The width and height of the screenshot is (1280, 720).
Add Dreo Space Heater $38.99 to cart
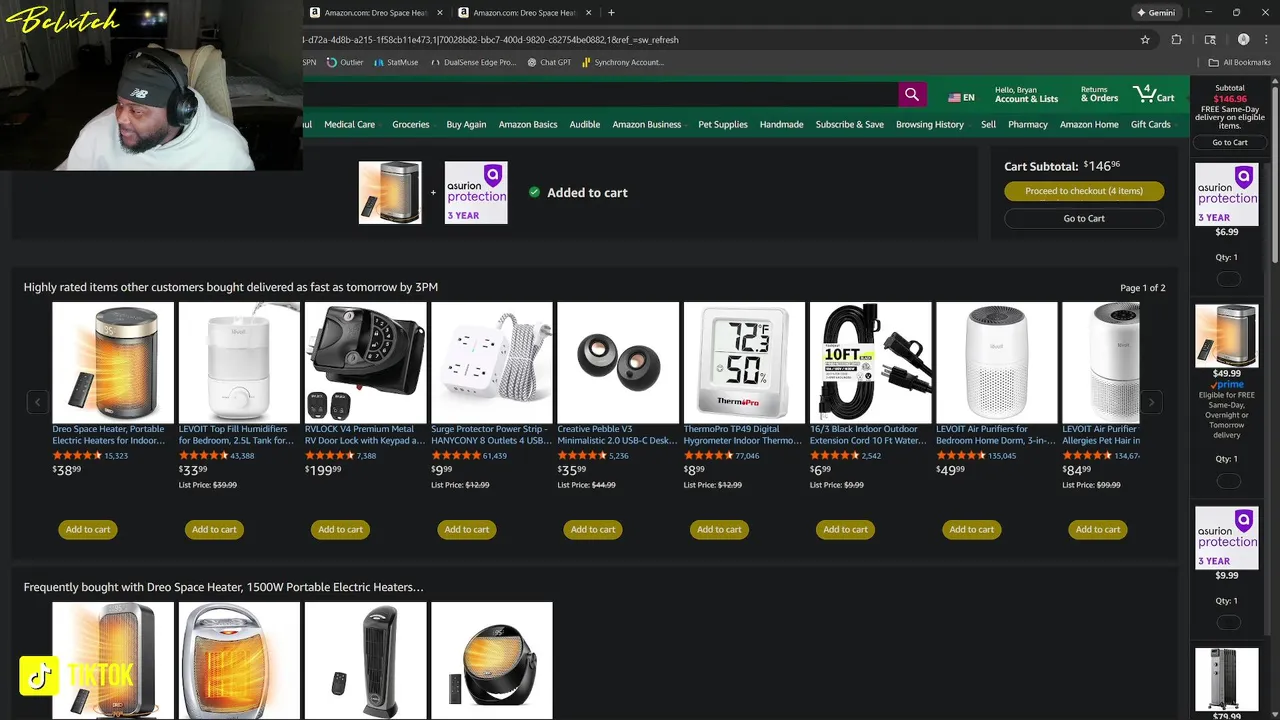pos(88,529)
